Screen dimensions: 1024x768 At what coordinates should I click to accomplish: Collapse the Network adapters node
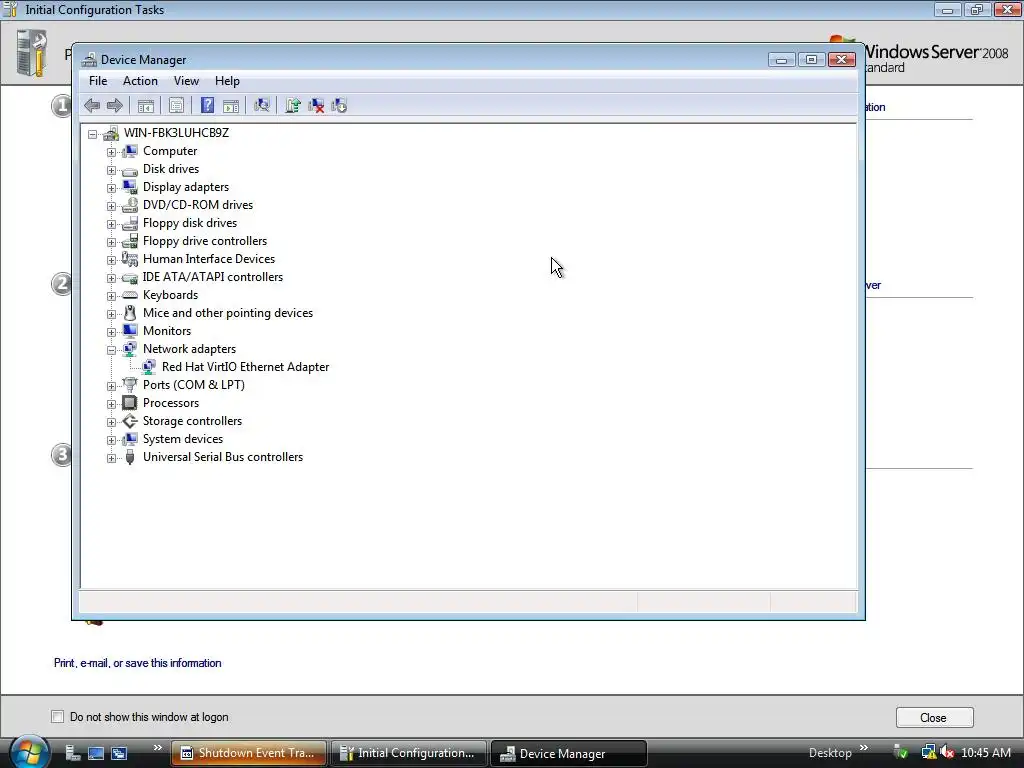click(x=112, y=350)
